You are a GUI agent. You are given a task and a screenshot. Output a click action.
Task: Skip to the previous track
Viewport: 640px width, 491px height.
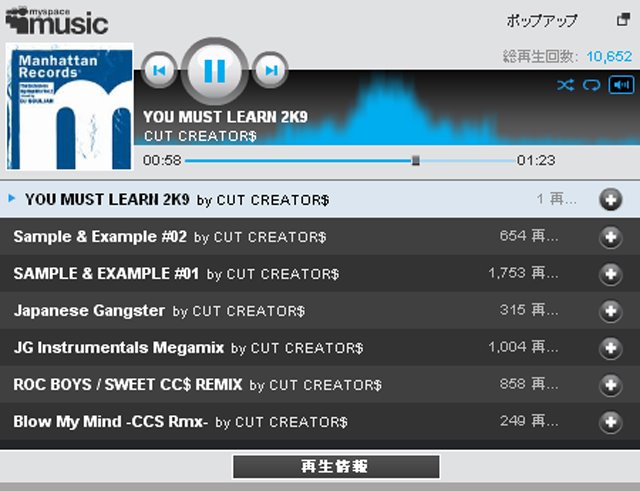click(159, 70)
